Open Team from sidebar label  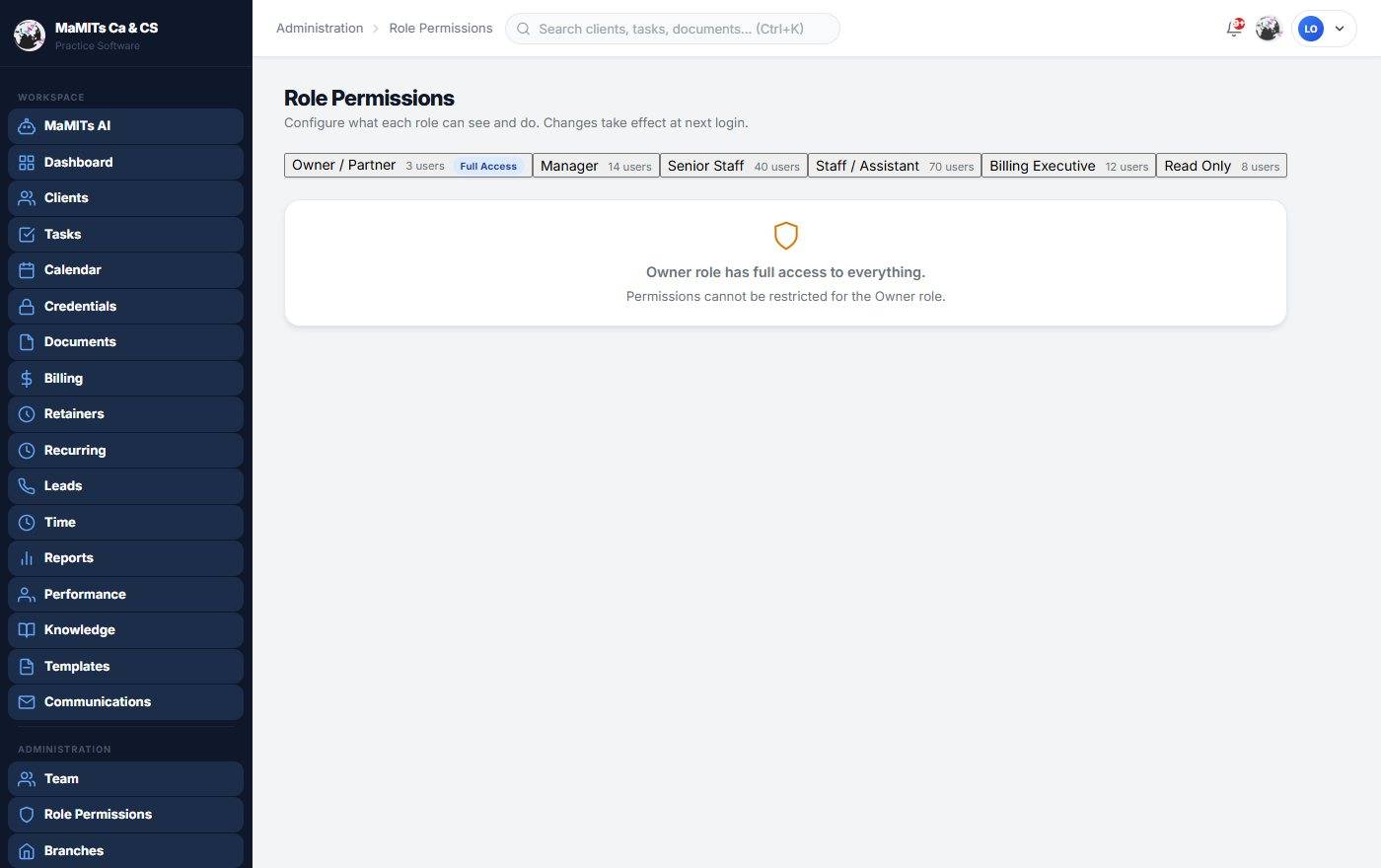(x=61, y=779)
